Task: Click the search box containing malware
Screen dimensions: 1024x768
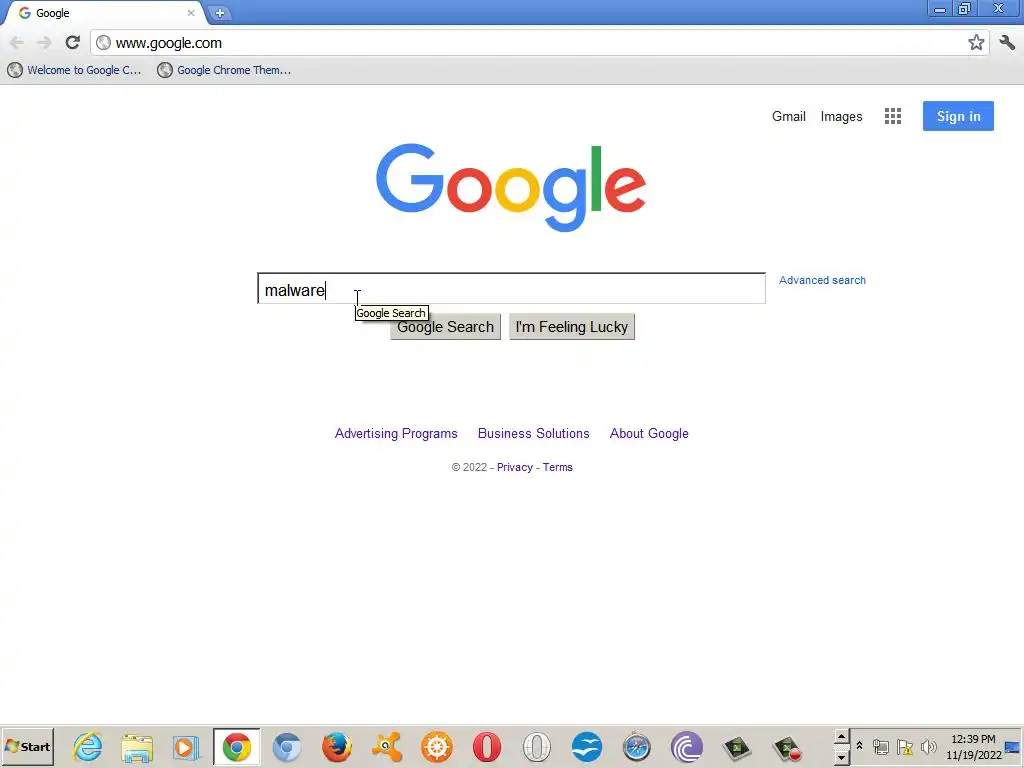Action: pyautogui.click(x=511, y=289)
